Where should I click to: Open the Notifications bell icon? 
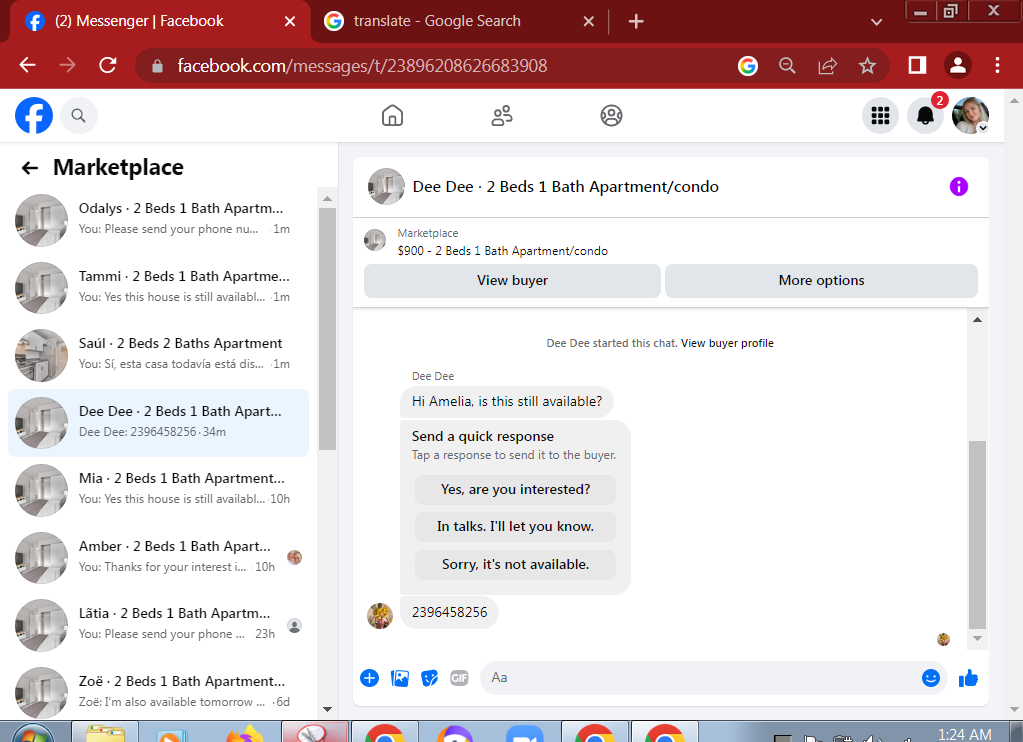[925, 116]
